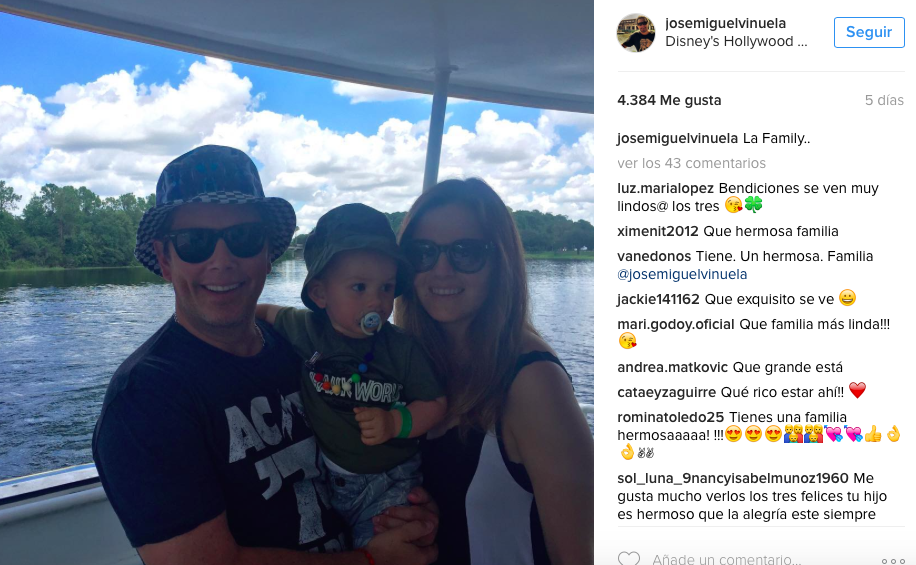This screenshot has height=565, width=916.
Task: Open andrea.matkovic commenter profile
Action: coord(672,368)
